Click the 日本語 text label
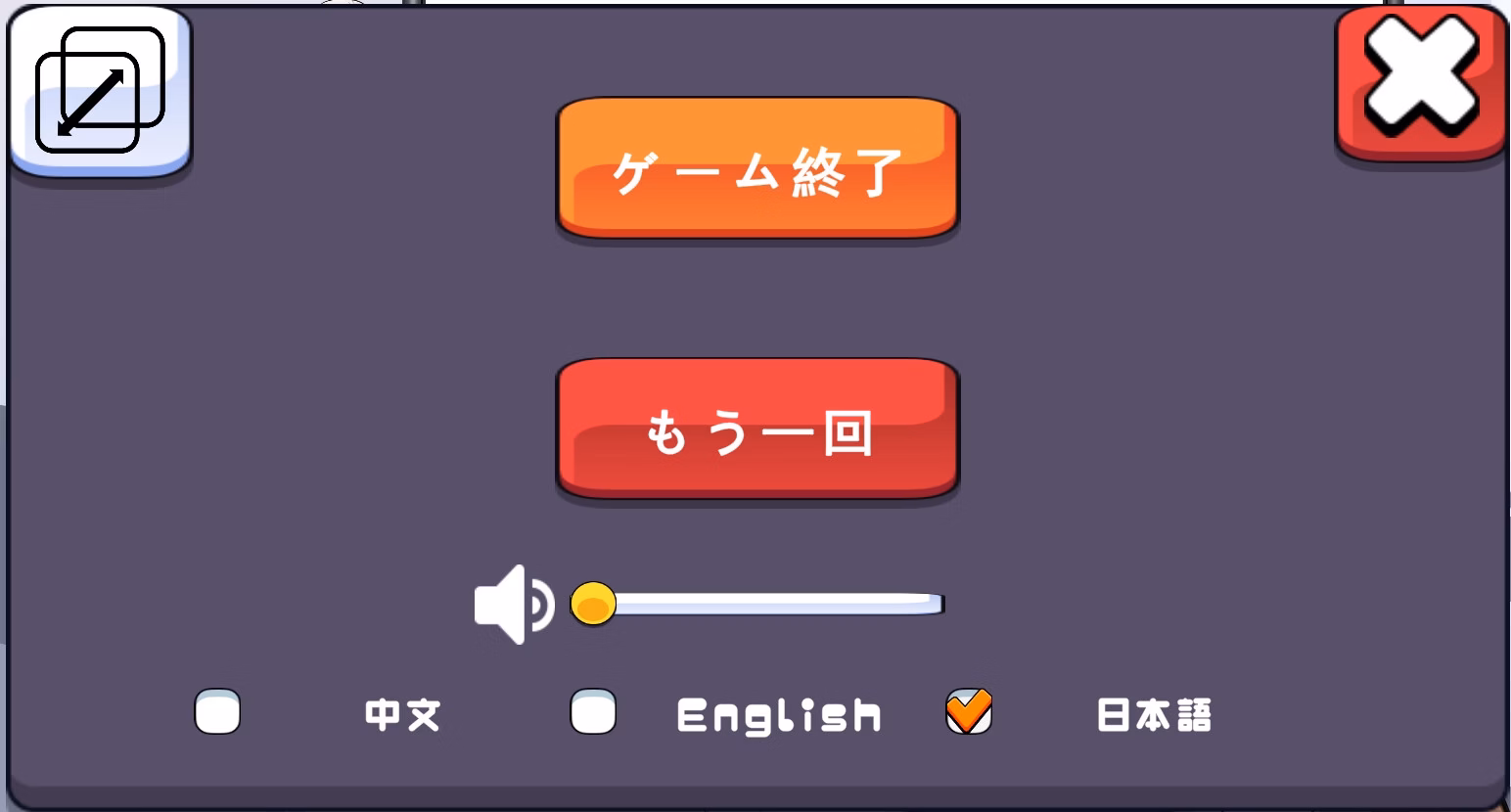The height and width of the screenshot is (812, 1511). point(1155,714)
